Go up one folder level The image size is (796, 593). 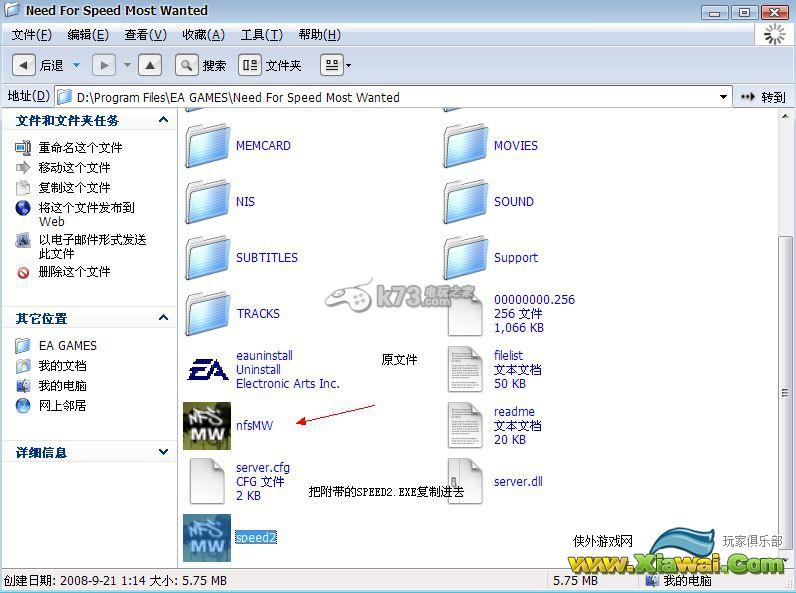click(150, 65)
